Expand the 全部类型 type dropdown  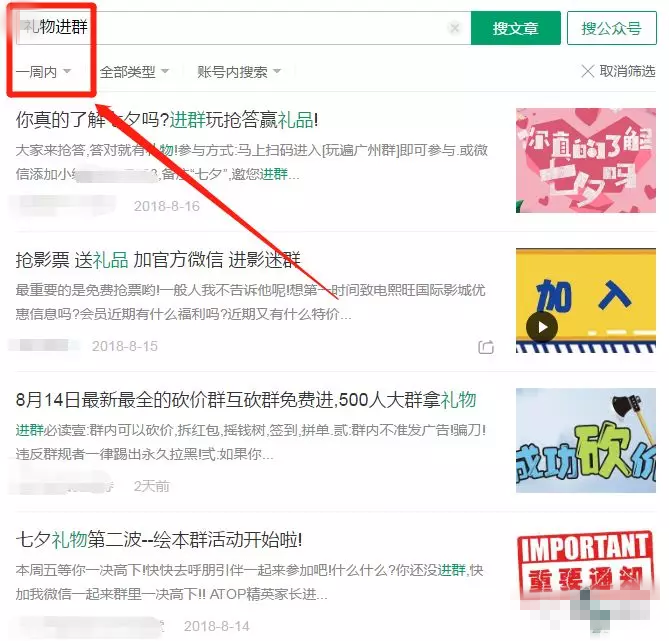coord(134,72)
